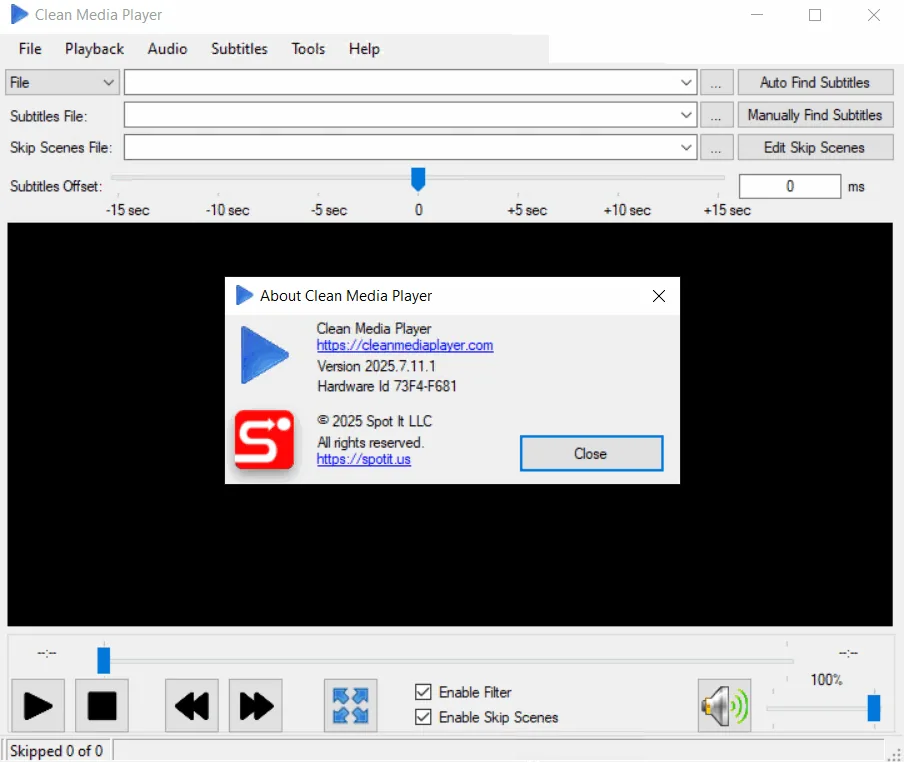Screen dimensions: 904x762
Task: Close the About dialog with the X
Action: click(658, 296)
